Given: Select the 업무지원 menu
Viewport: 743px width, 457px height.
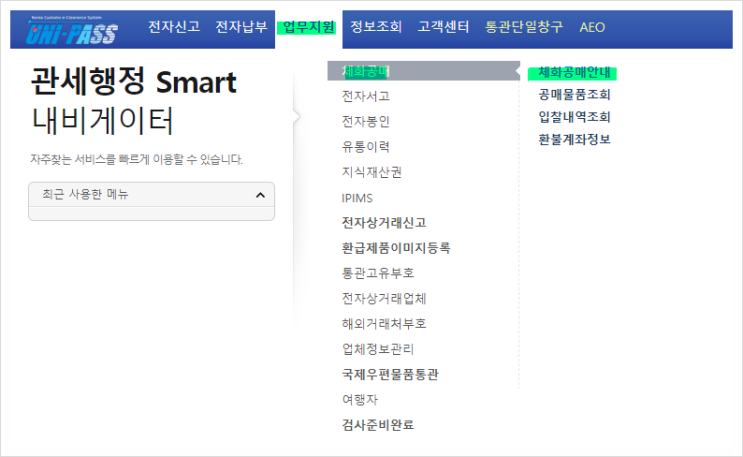Looking at the screenshot, I should click(308, 27).
